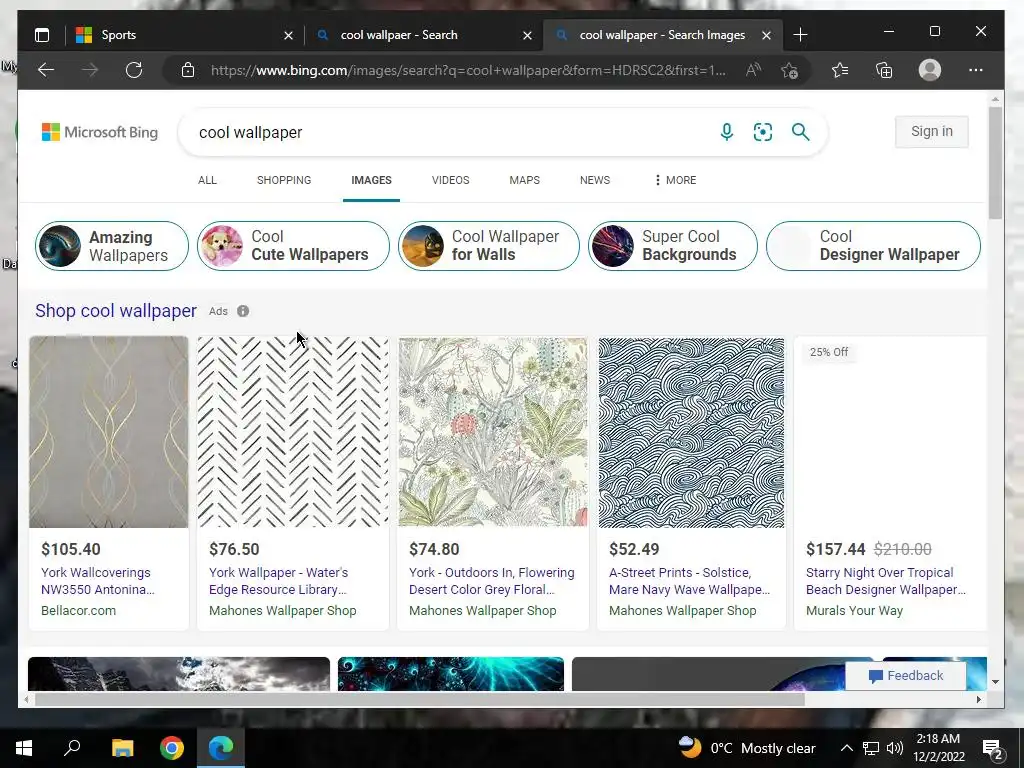
Task: Open the York Wallpaper Water's Edge link
Action: 278,581
